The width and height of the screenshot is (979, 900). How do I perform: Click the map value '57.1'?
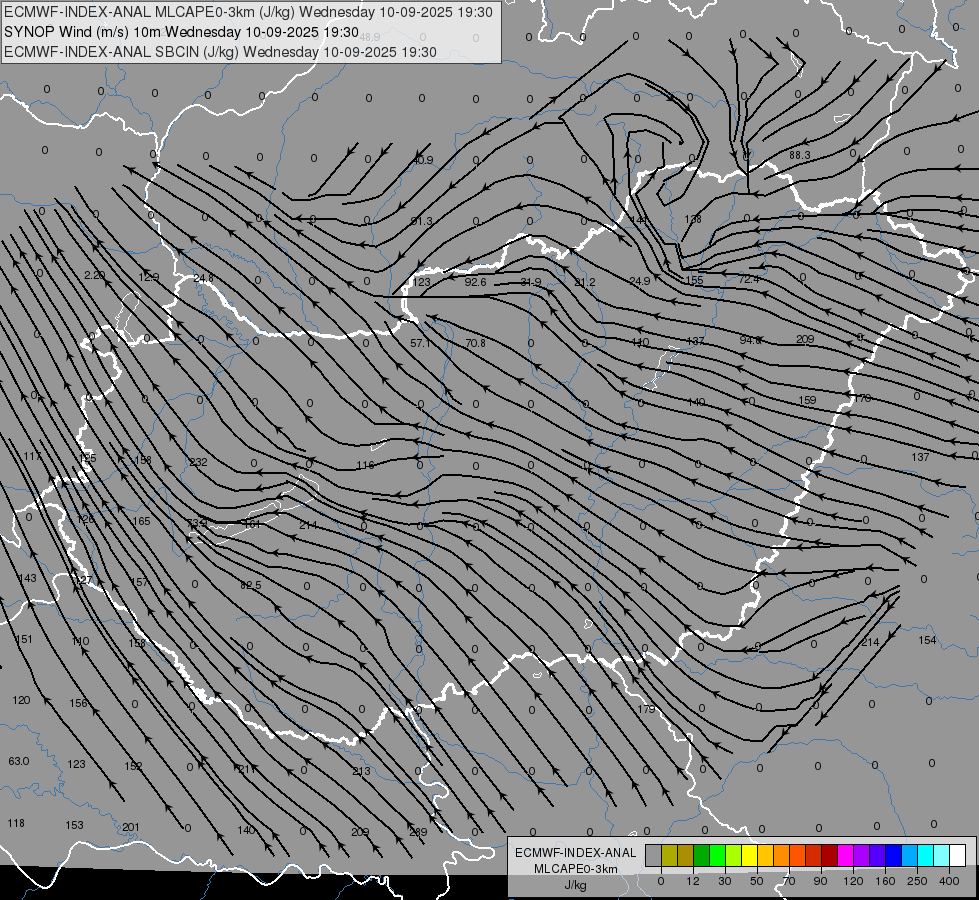pos(421,344)
